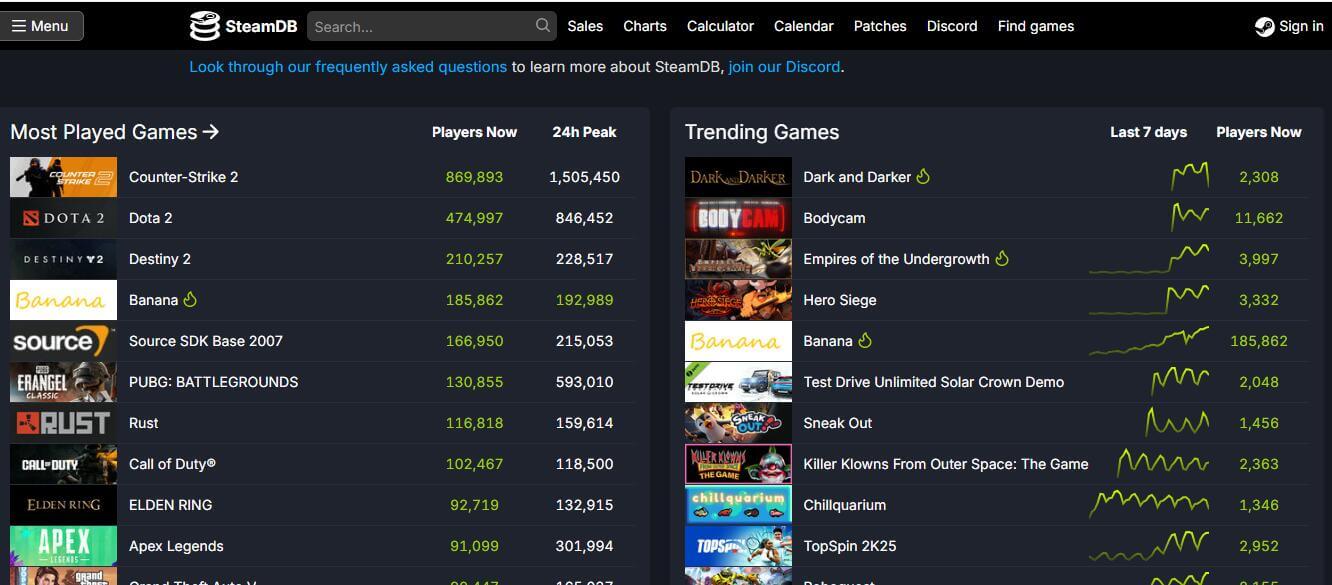This screenshot has width=1332, height=585.
Task: Open the Rust game logo thumbnail
Action: [x=63, y=423]
